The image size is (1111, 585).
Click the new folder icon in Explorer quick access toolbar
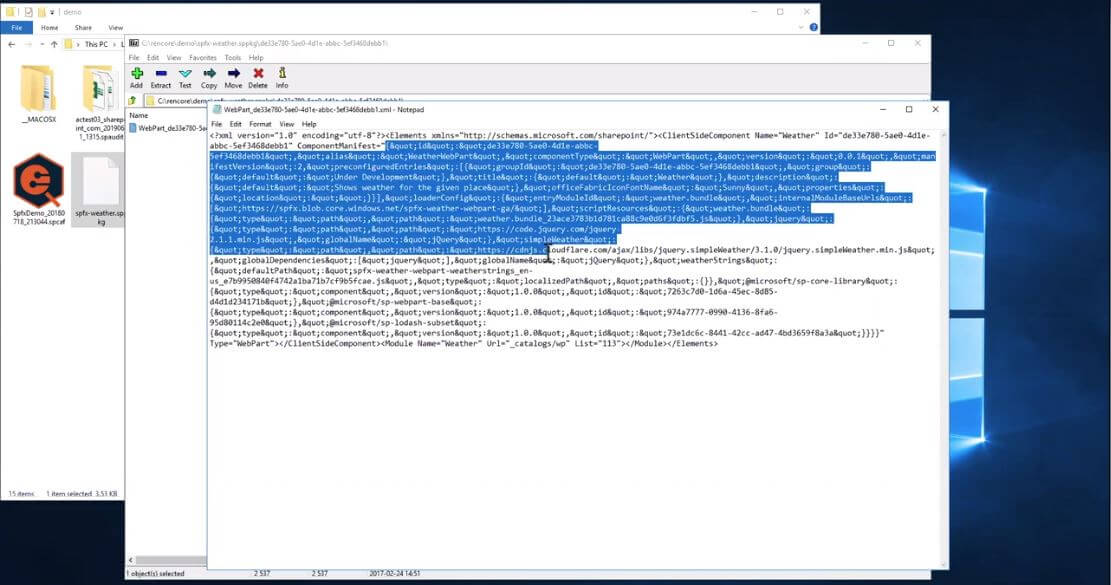(x=42, y=12)
